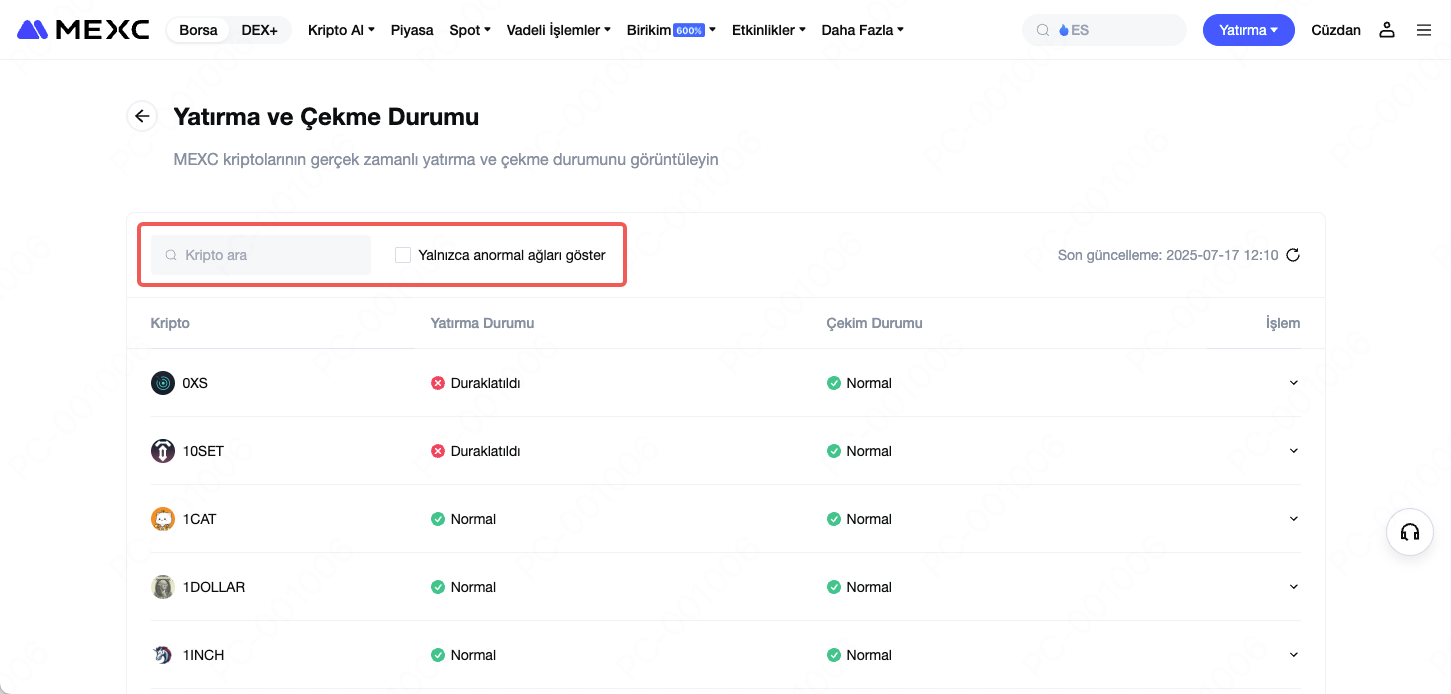The width and height of the screenshot is (1451, 694).
Task: Enable 'Yalnızca anormal ağları göster' checkbox
Action: pos(403,255)
